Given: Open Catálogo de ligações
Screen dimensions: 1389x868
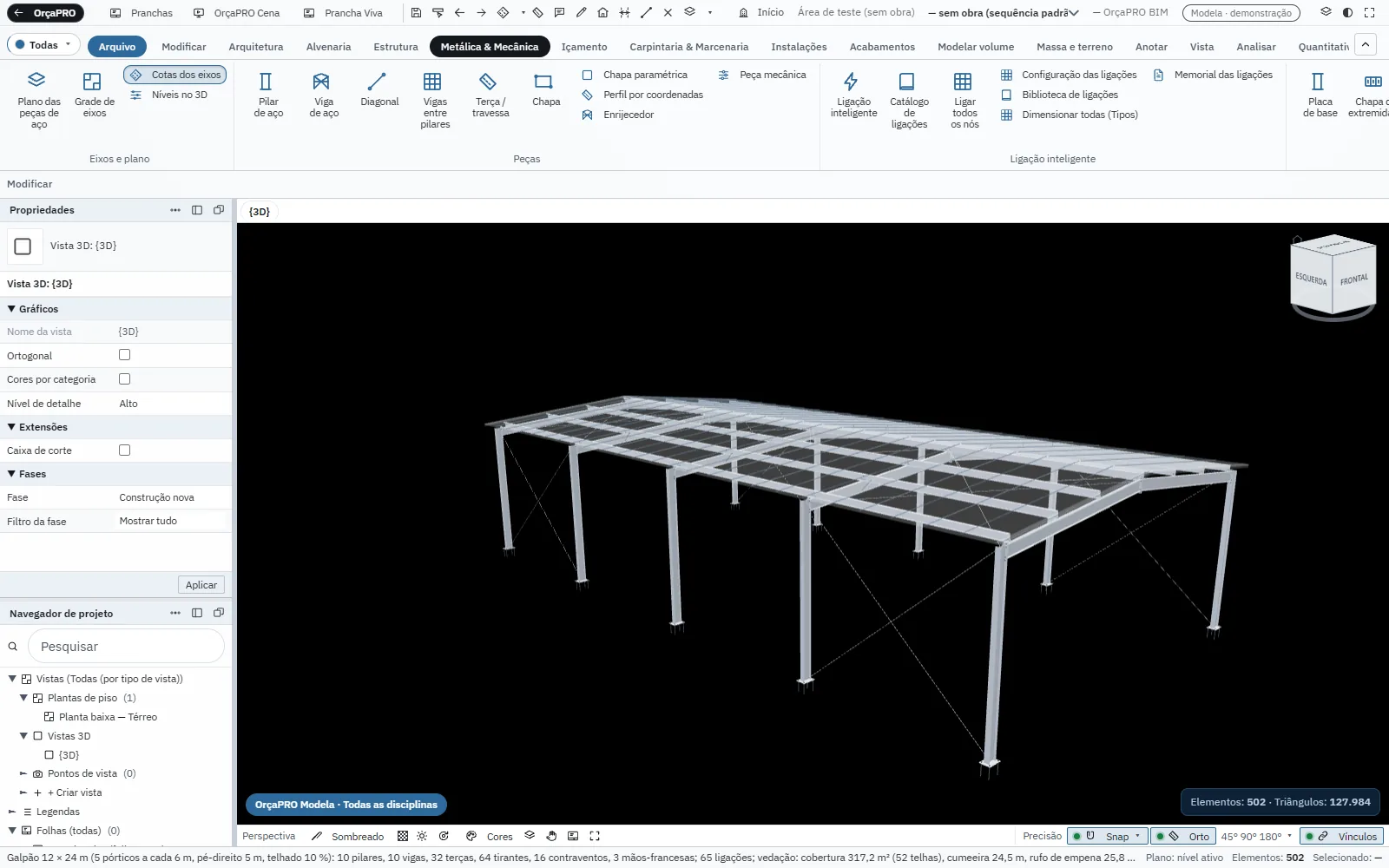Looking at the screenshot, I should pyautogui.click(x=909, y=101).
